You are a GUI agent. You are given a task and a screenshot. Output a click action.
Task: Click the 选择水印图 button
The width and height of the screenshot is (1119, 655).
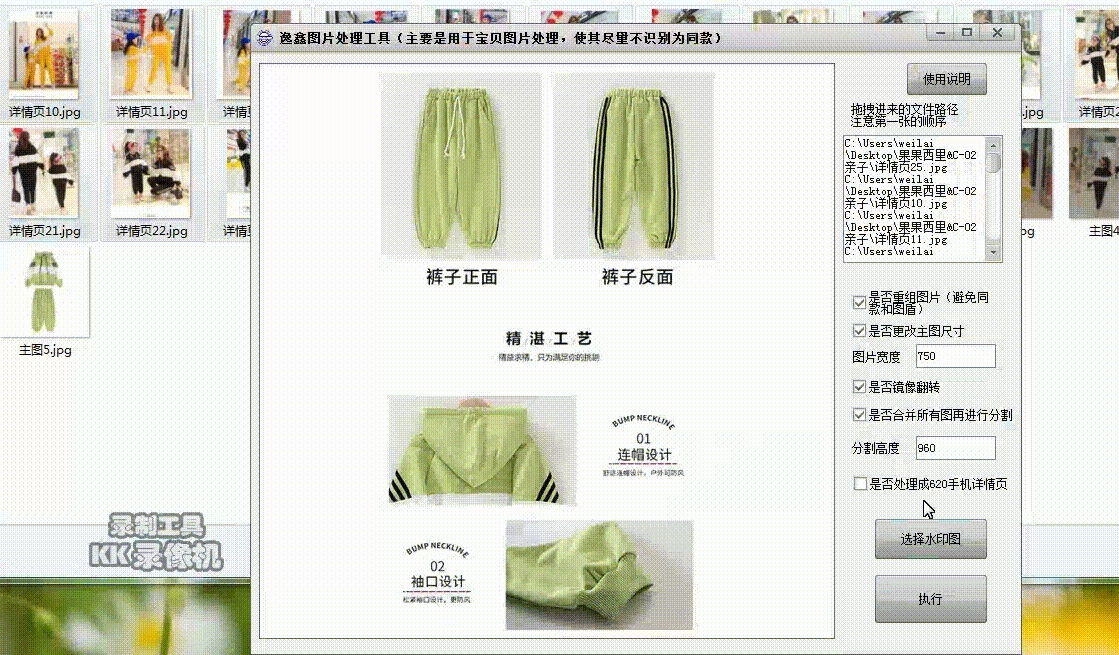(931, 539)
